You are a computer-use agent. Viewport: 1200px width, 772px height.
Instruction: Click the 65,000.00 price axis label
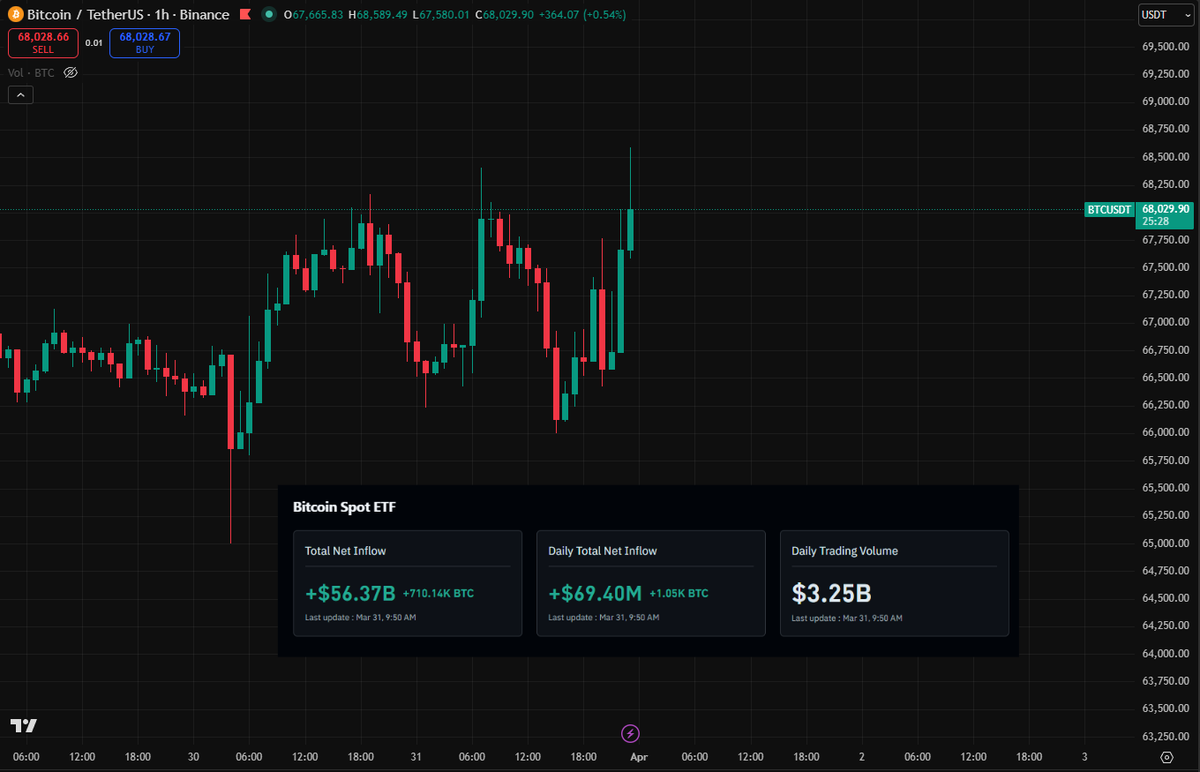1165,543
